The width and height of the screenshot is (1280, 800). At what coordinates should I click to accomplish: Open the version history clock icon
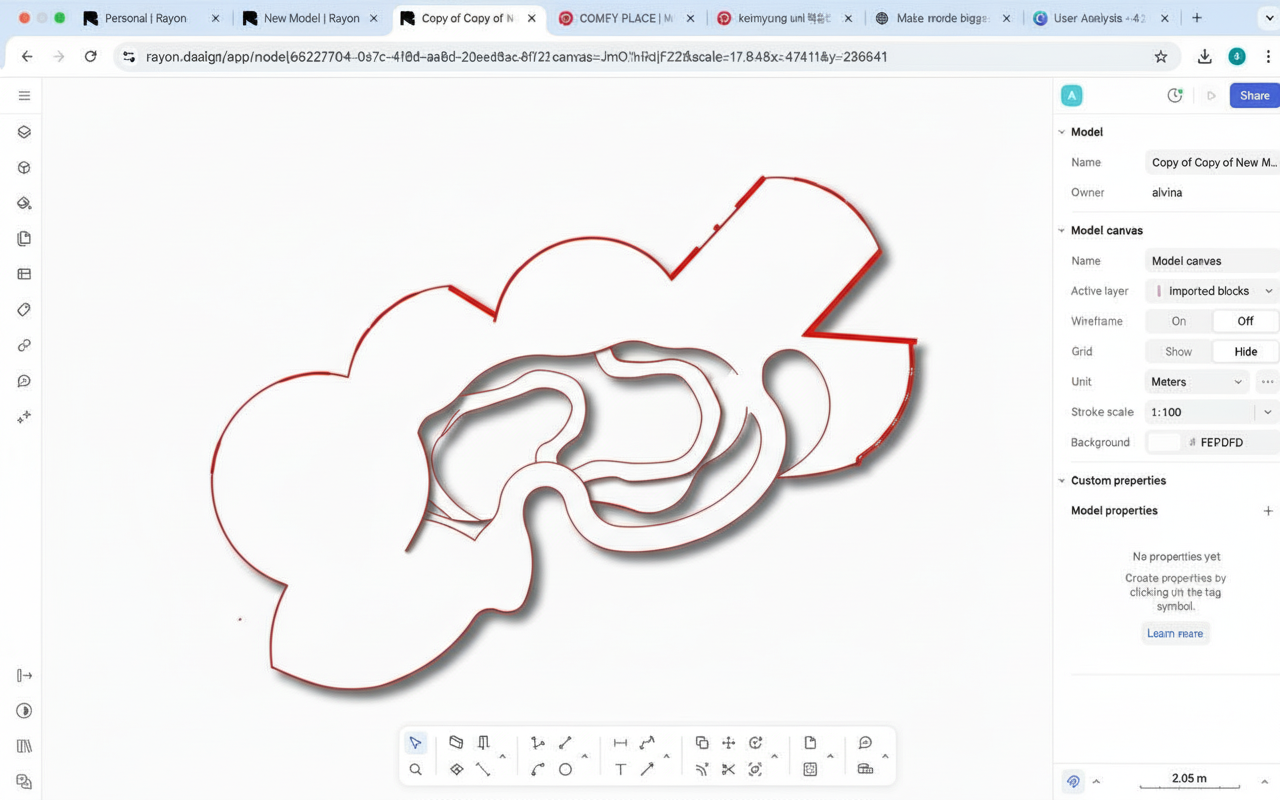pyautogui.click(x=1175, y=96)
